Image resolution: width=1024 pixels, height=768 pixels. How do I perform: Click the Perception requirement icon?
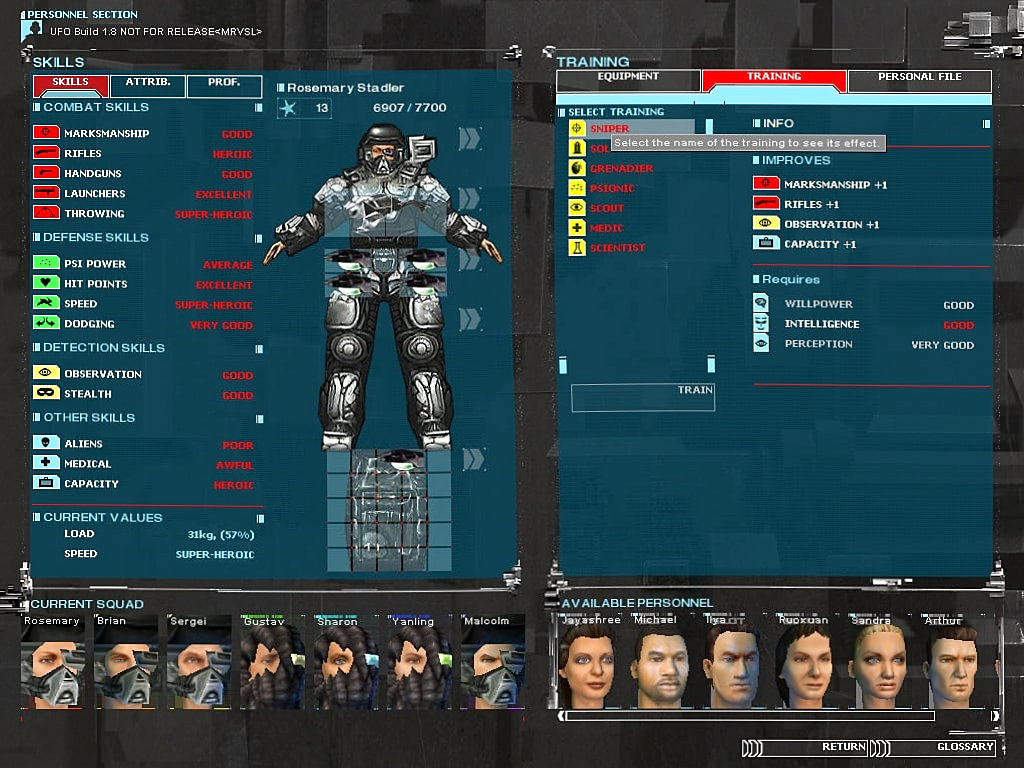pyautogui.click(x=761, y=344)
